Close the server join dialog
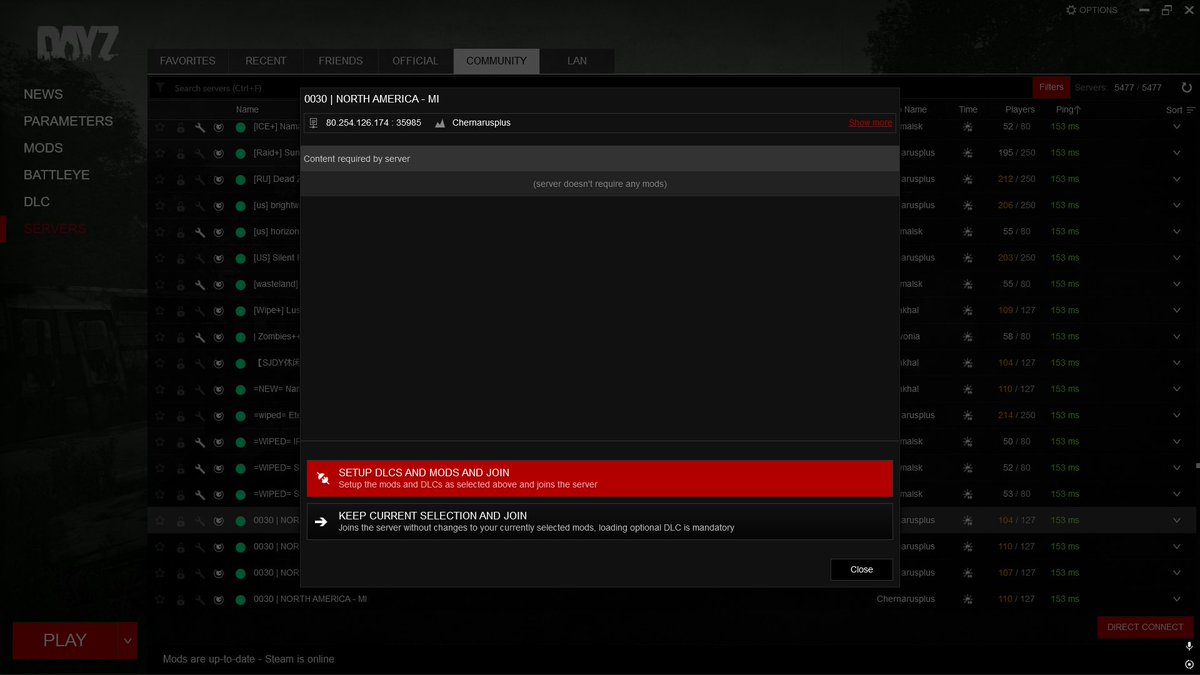The image size is (1200, 675). pyautogui.click(x=862, y=569)
